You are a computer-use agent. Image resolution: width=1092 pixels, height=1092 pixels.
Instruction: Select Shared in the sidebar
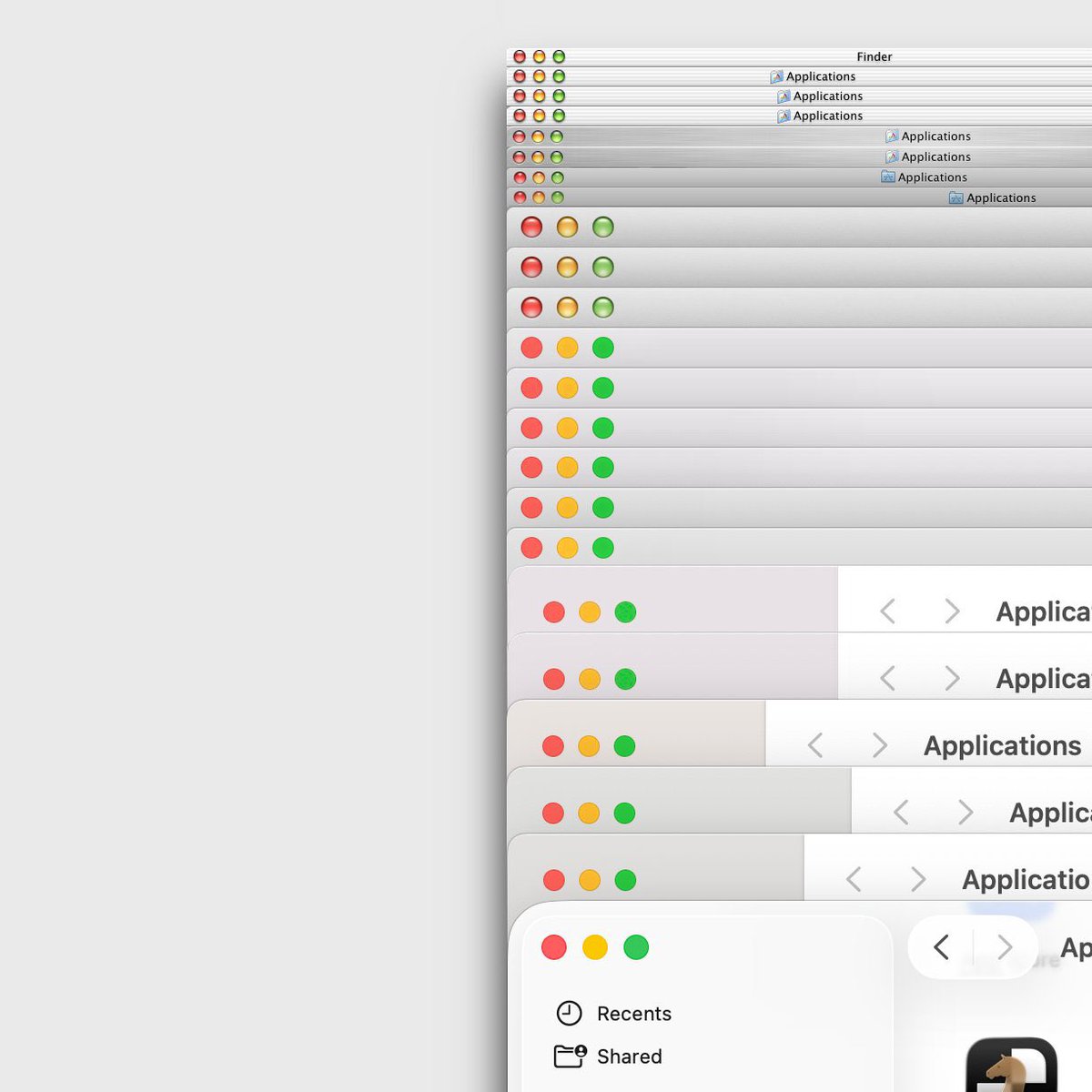point(629,1057)
